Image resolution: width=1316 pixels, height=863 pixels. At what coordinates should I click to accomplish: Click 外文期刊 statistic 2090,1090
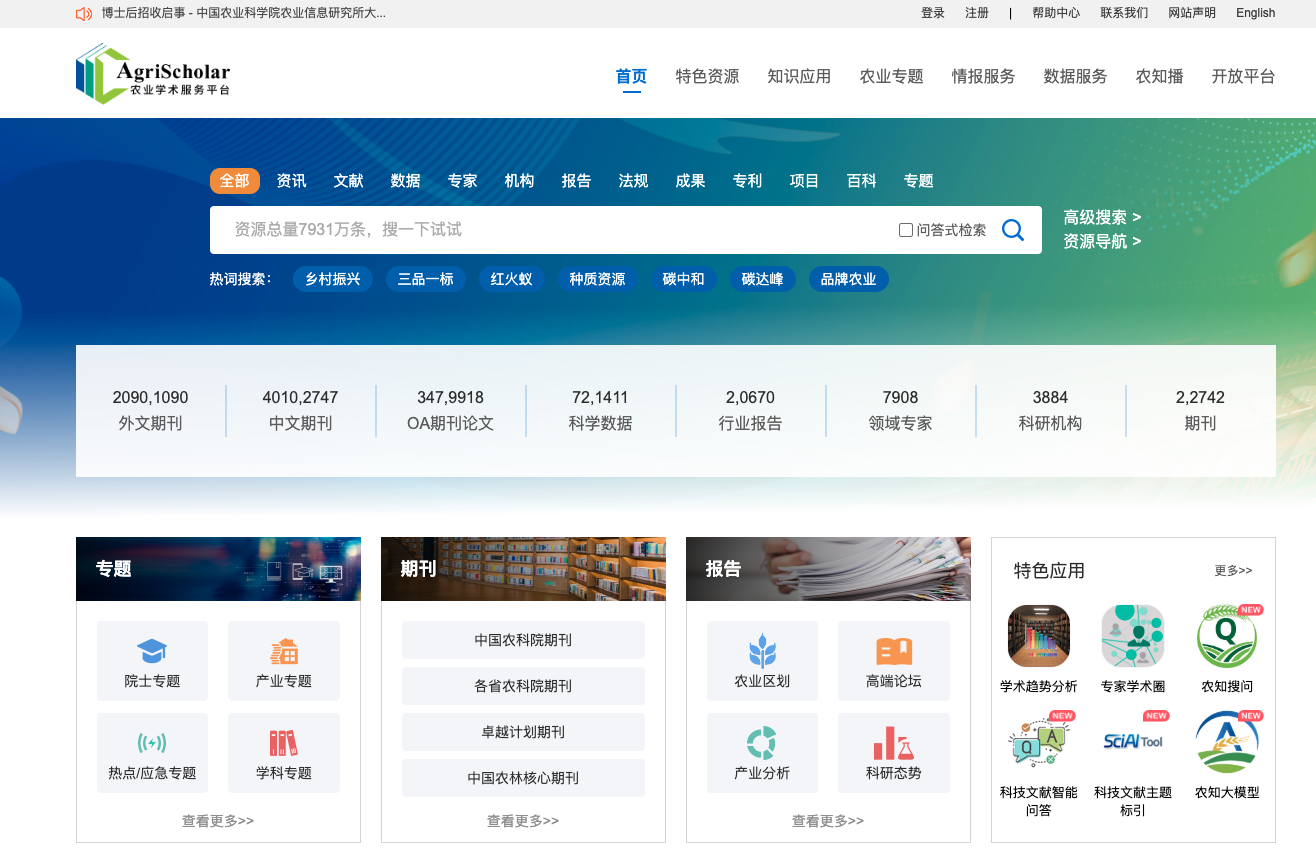(x=151, y=410)
